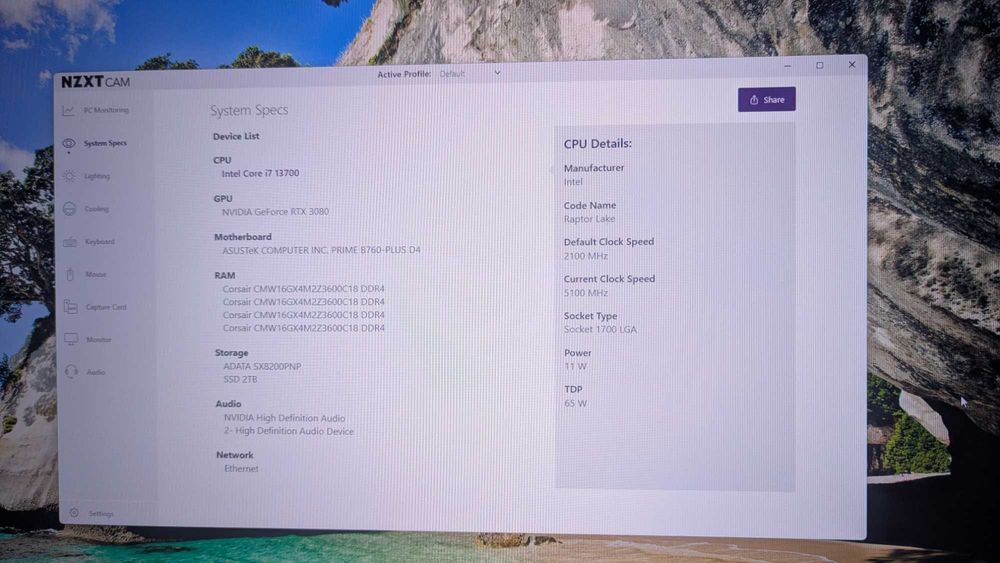Image resolution: width=1000 pixels, height=563 pixels.
Task: Open the Settings label at bottom
Action: 101,513
